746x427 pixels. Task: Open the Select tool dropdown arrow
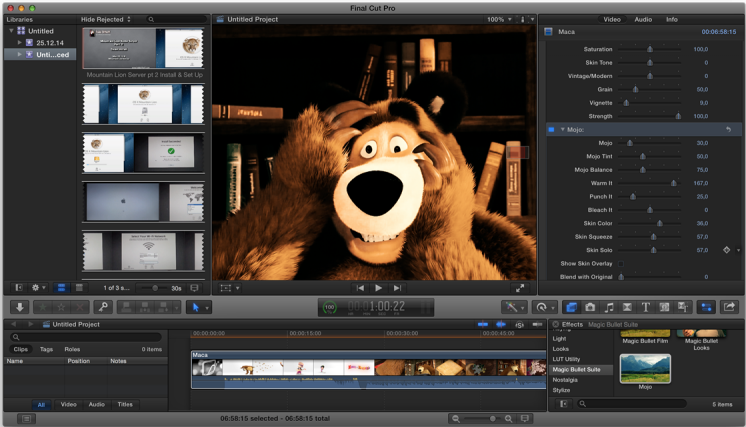coord(207,308)
